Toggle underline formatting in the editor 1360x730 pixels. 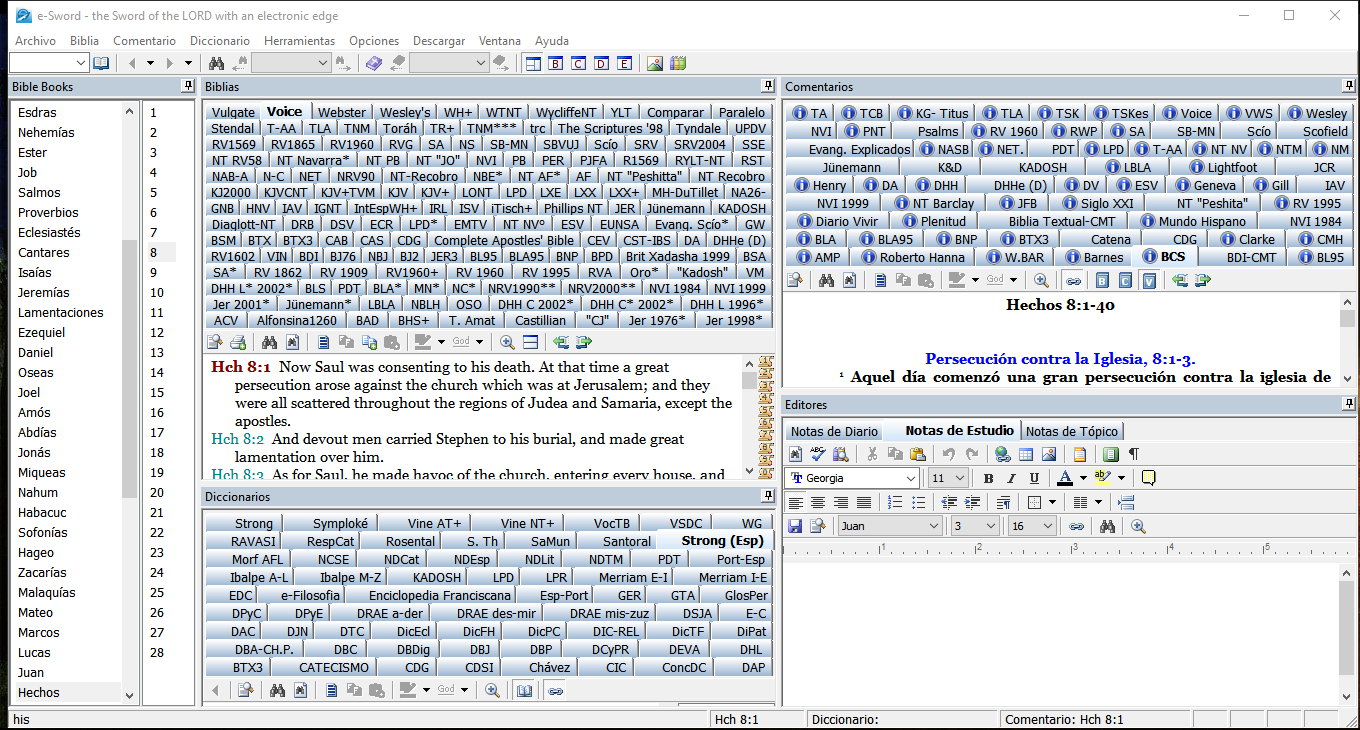[x=1034, y=478]
